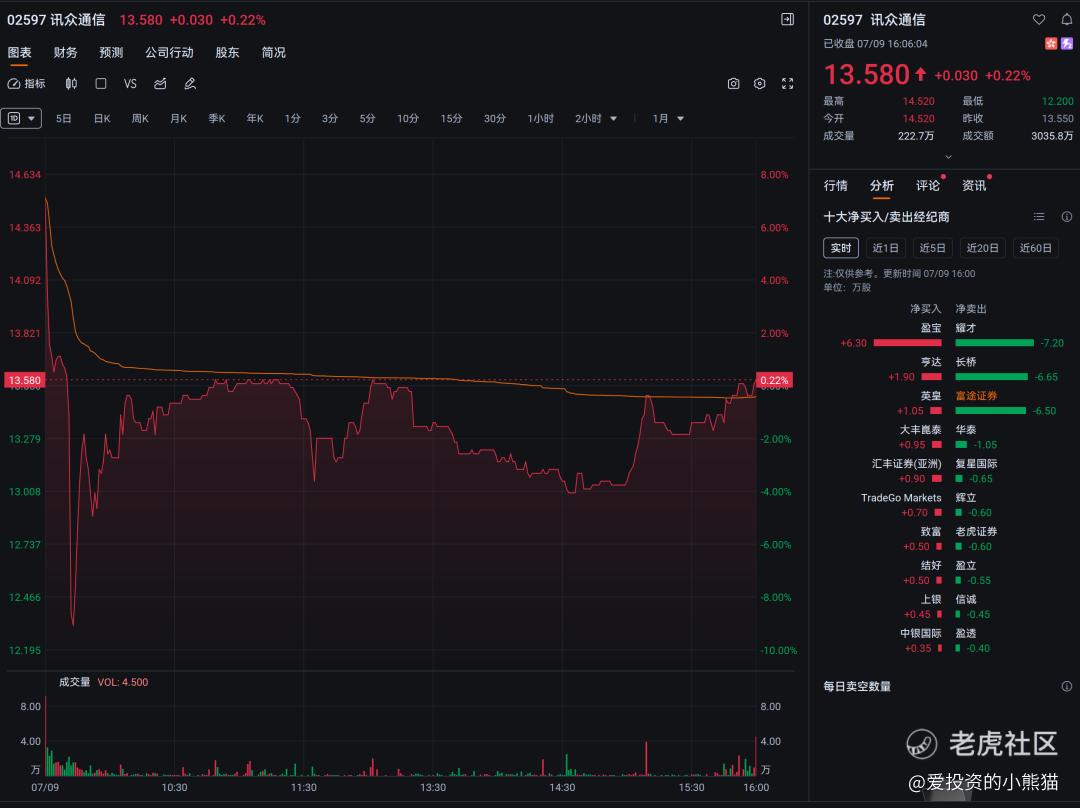Activate the pencil drawing tool
The width and height of the screenshot is (1080, 808).
(x=190, y=84)
